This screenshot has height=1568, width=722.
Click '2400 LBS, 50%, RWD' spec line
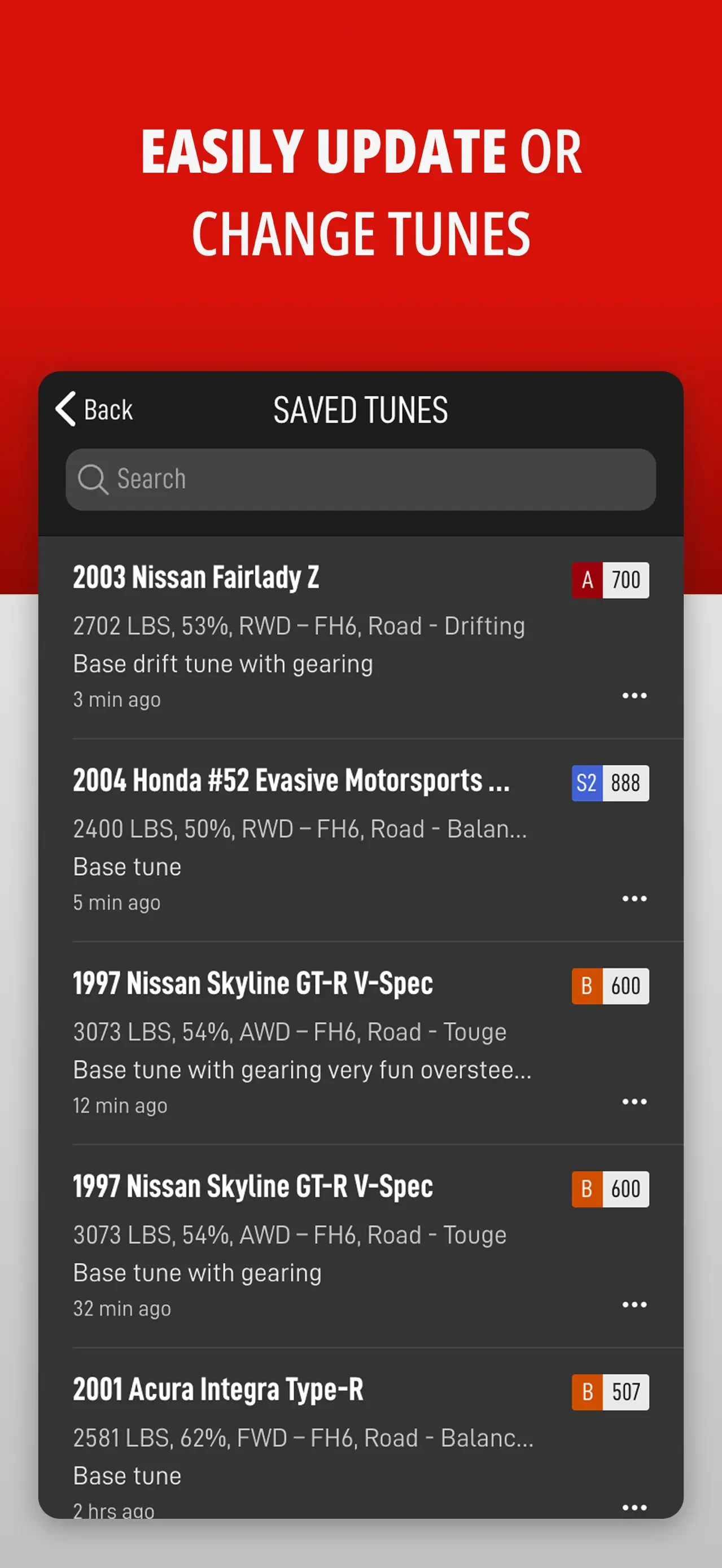(x=300, y=829)
